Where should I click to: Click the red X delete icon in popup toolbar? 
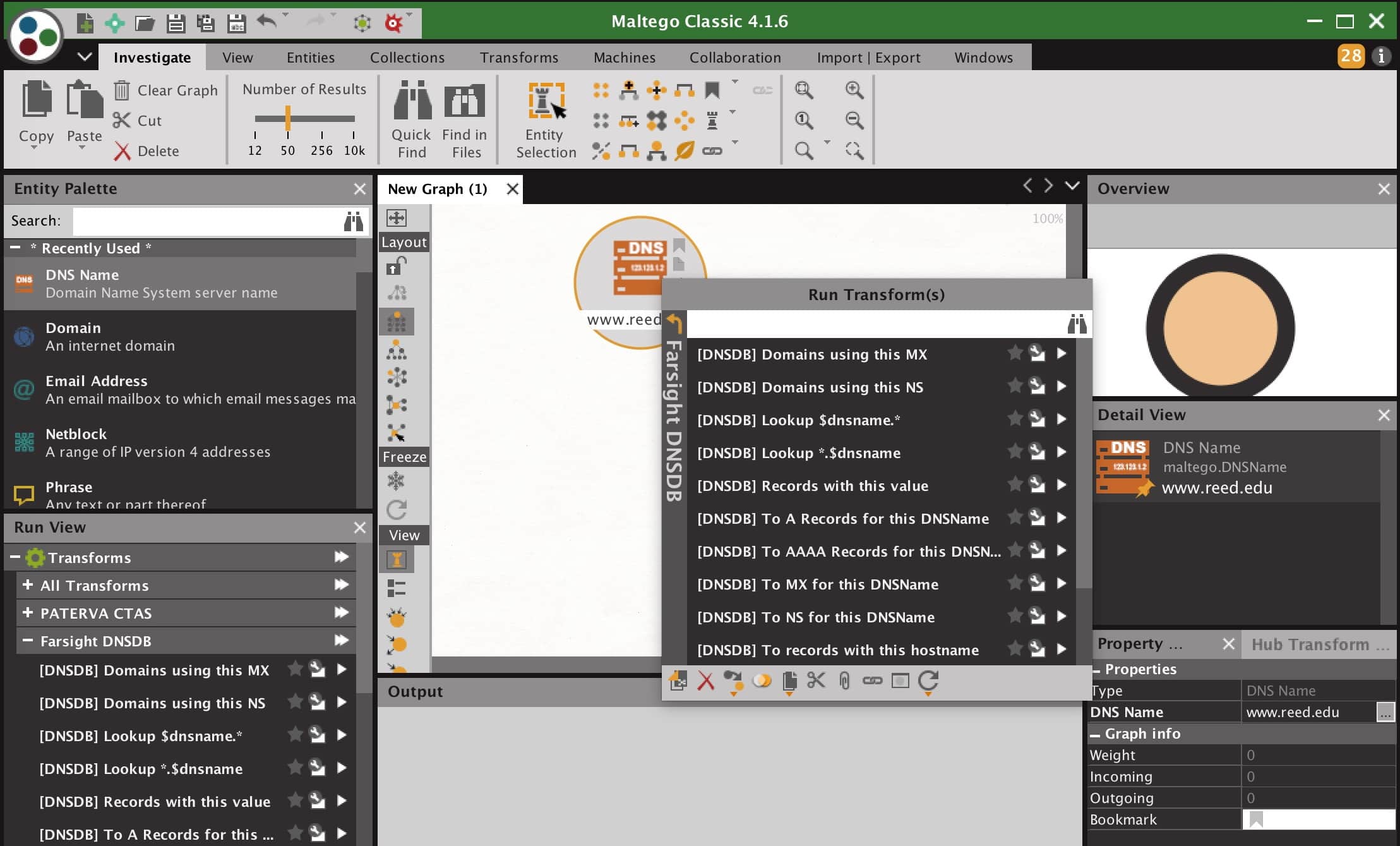[705, 680]
